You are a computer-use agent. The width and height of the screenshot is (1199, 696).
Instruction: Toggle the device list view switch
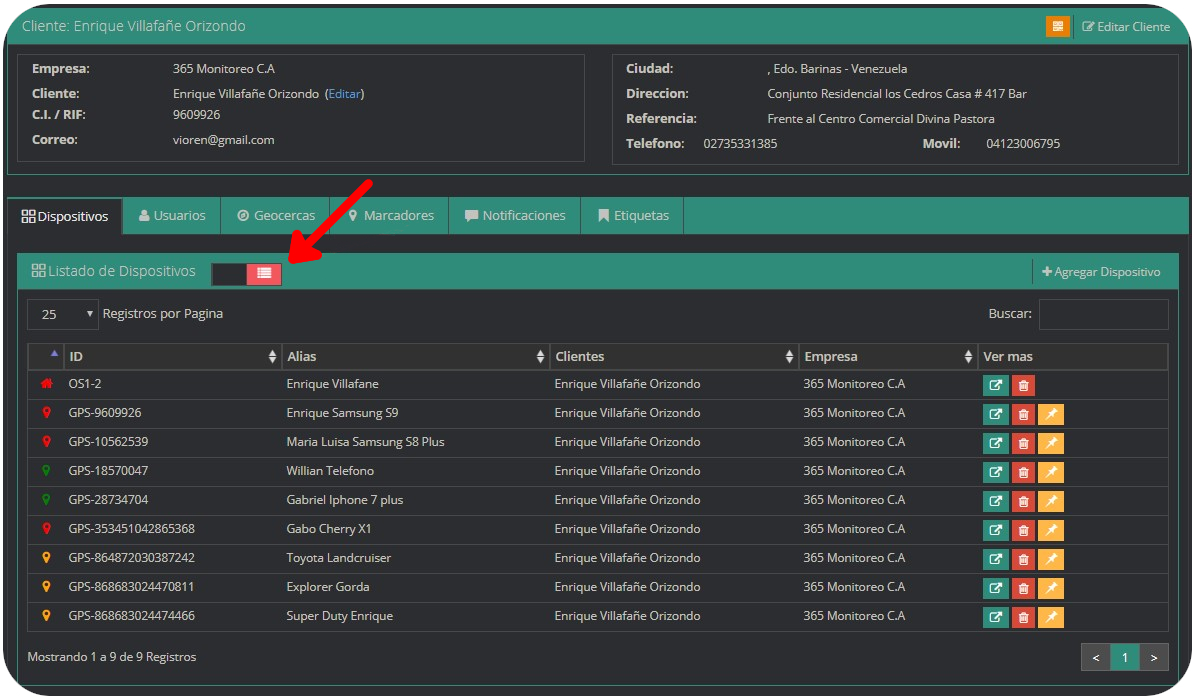[247, 273]
